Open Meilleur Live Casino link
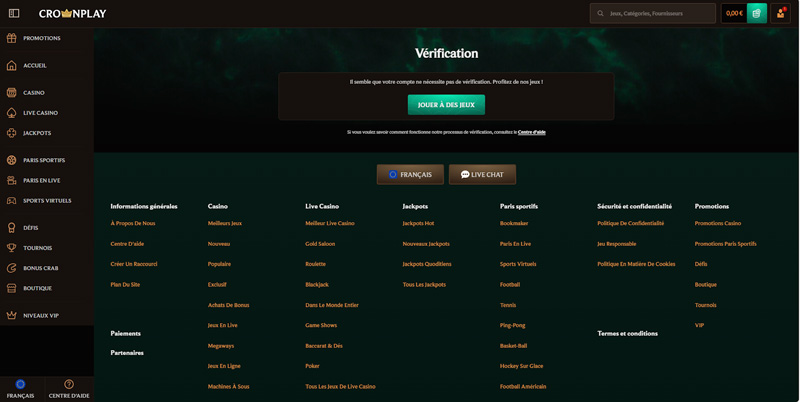The width and height of the screenshot is (800, 402). pyautogui.click(x=330, y=223)
